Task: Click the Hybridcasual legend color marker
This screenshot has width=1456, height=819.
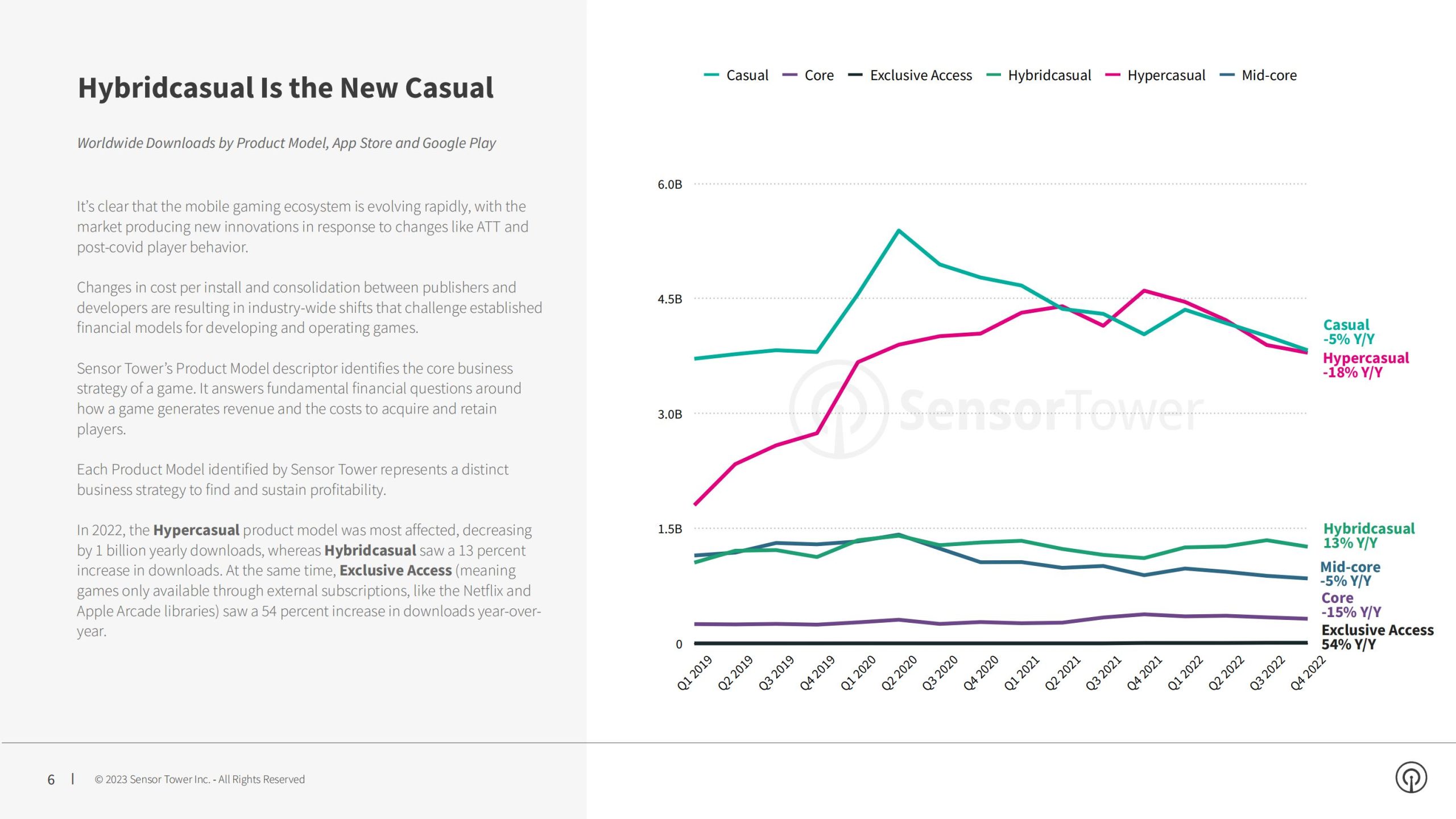Action: (x=993, y=75)
